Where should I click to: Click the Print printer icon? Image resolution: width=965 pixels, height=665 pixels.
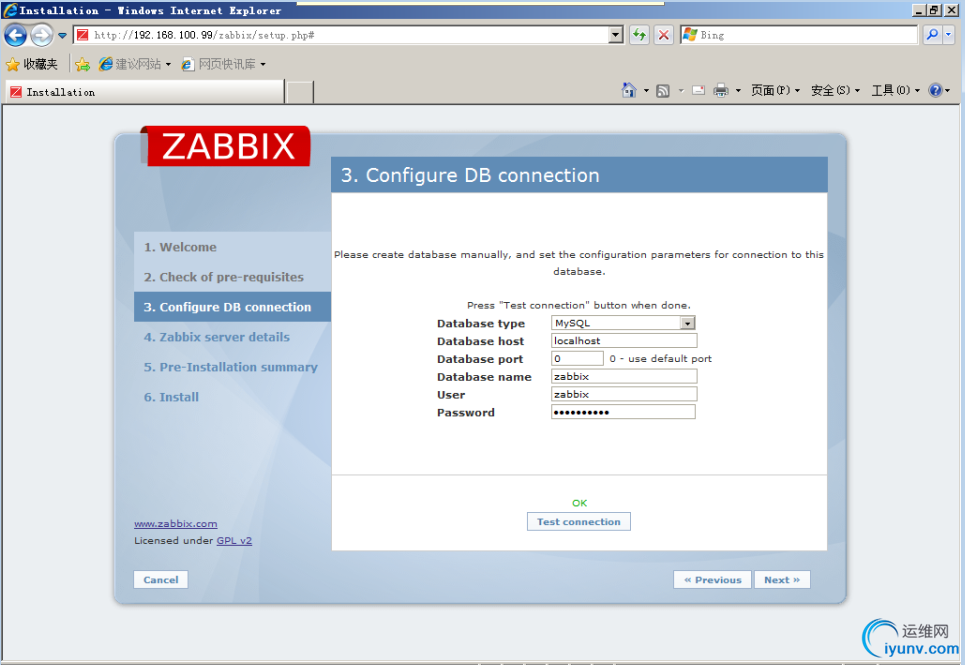721,90
